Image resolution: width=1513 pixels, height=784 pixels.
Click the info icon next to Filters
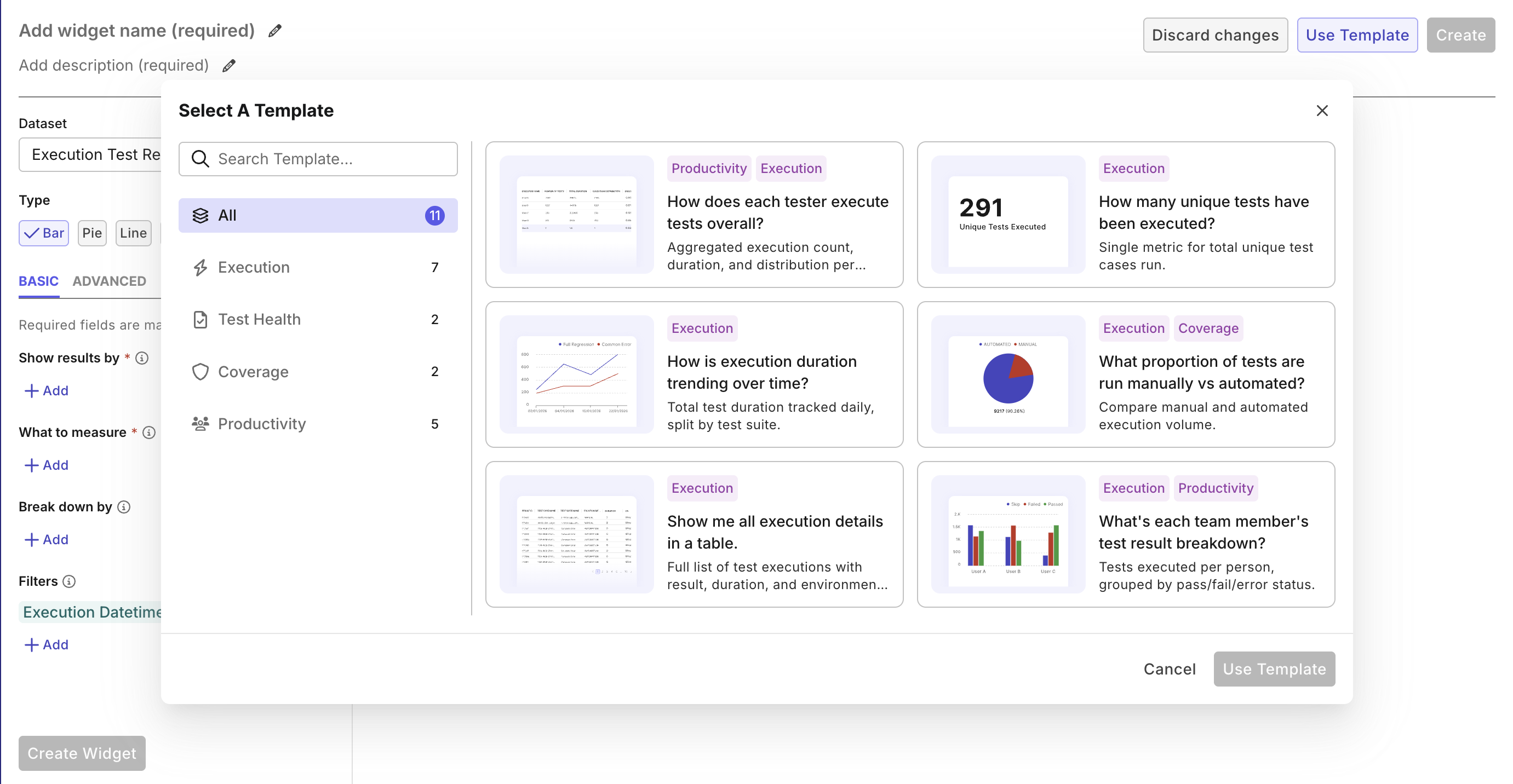[x=68, y=581]
